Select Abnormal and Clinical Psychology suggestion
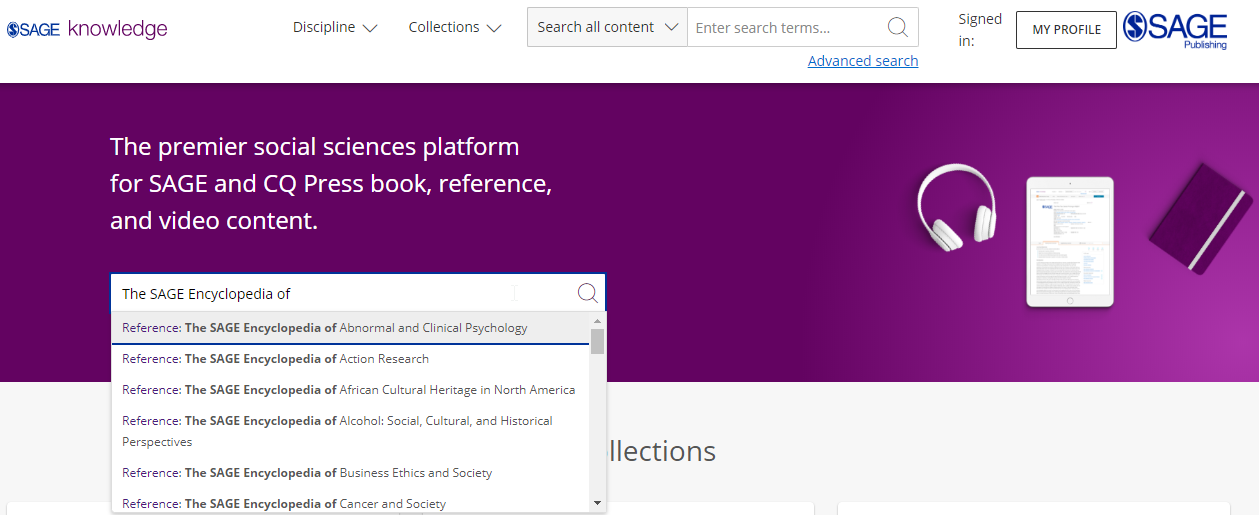1259x515 pixels. pyautogui.click(x=350, y=328)
